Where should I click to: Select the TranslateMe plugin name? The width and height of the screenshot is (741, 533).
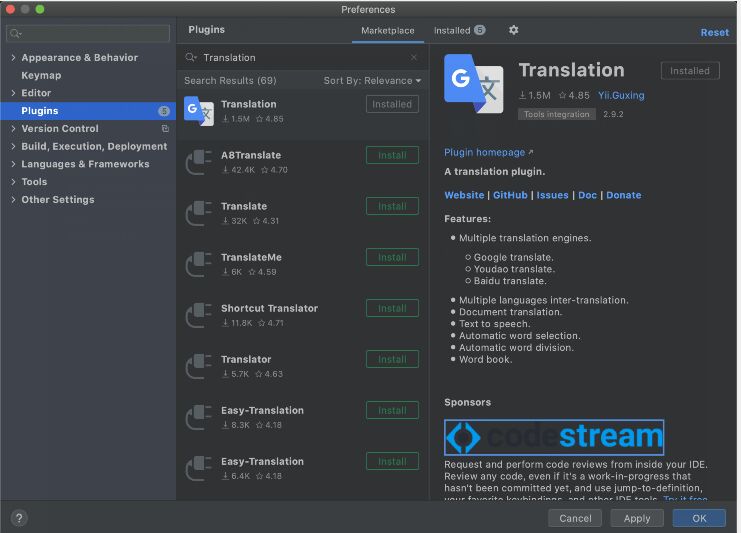click(x=251, y=257)
